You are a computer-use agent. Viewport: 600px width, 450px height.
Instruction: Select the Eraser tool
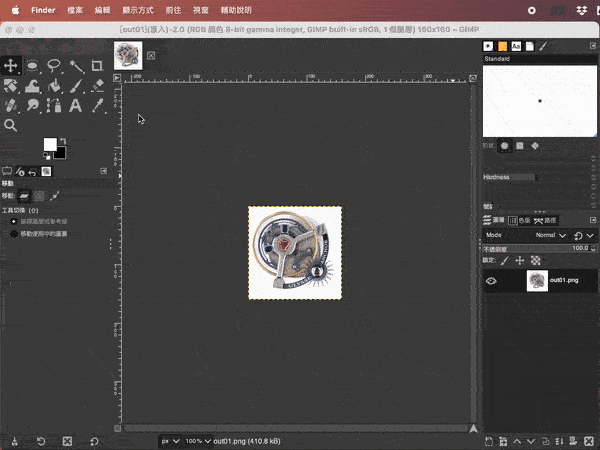[98, 86]
